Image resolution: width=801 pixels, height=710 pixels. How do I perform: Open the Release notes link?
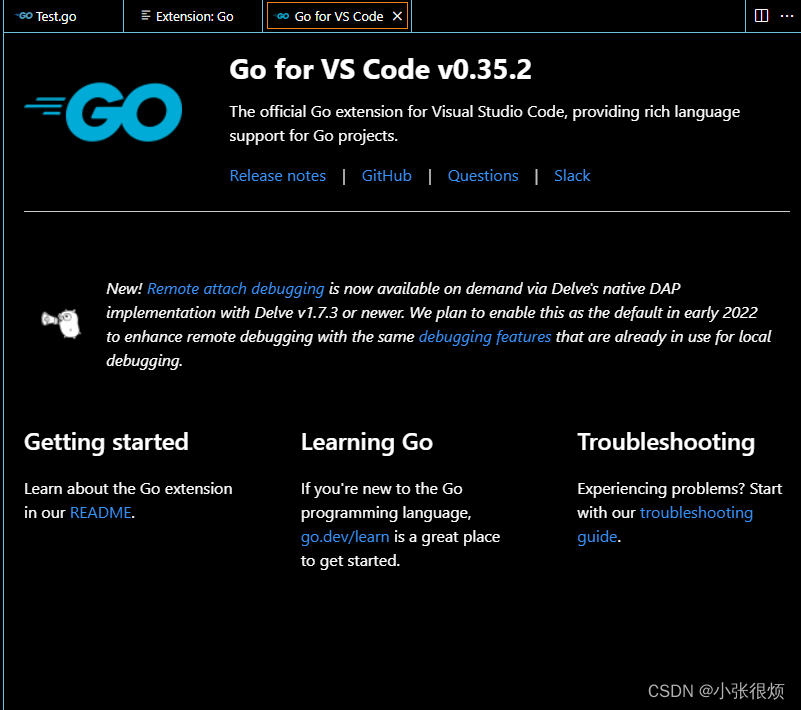coord(277,176)
